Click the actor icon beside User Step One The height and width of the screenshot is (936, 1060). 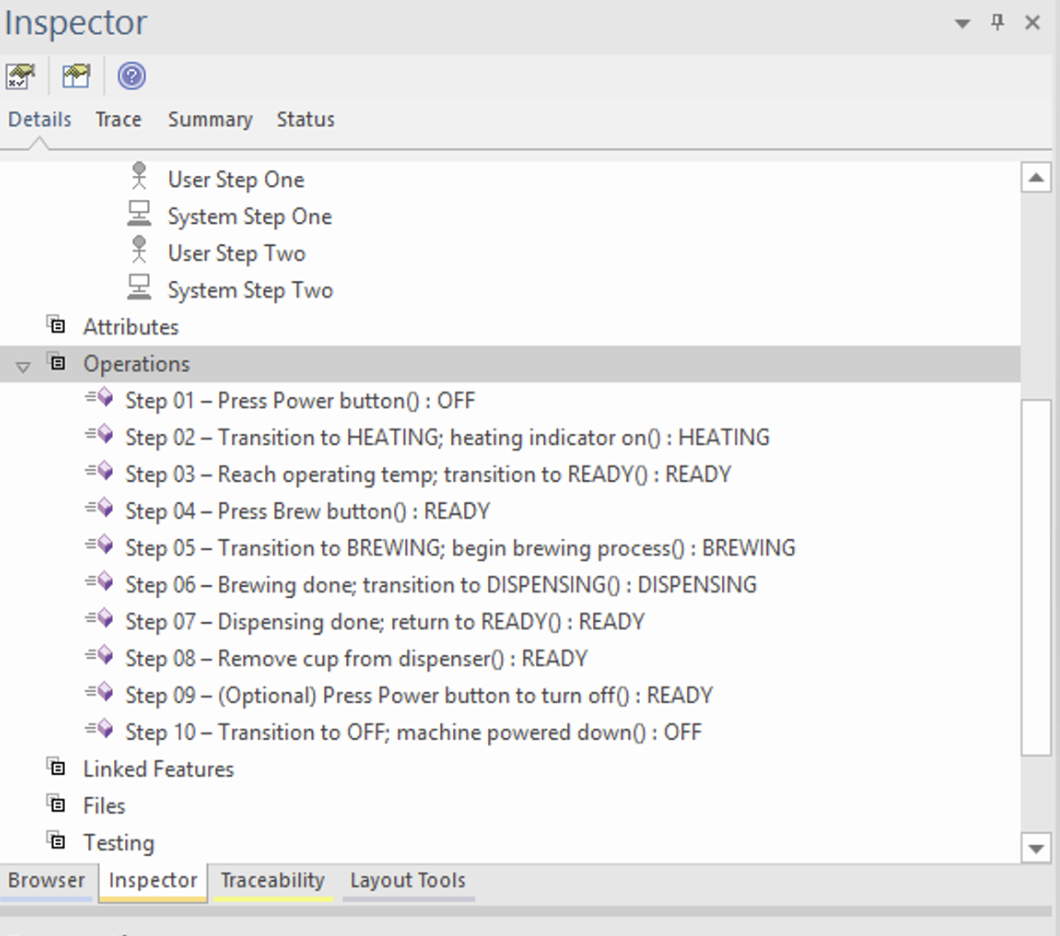tap(139, 176)
